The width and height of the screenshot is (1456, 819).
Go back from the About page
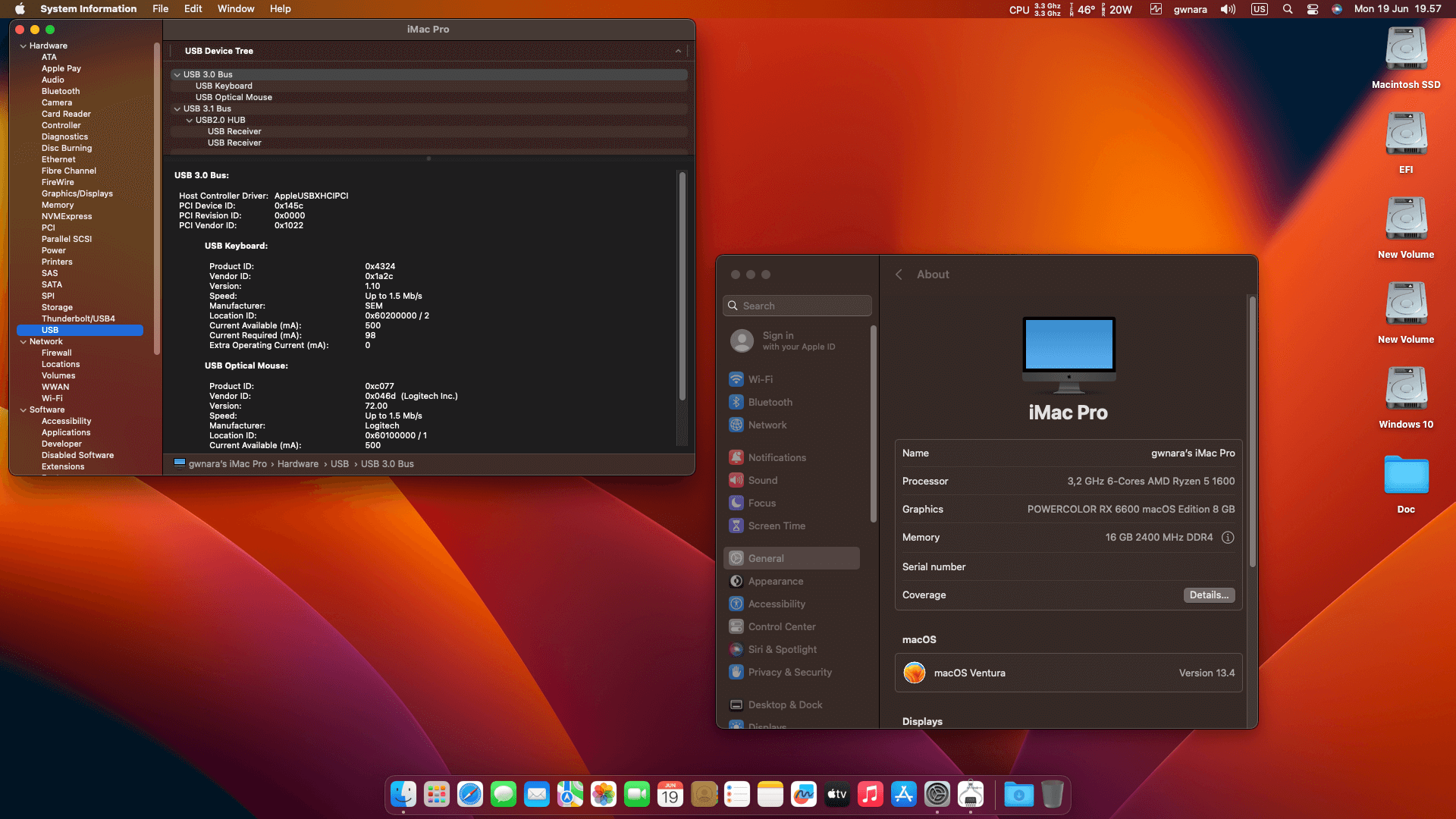899,275
